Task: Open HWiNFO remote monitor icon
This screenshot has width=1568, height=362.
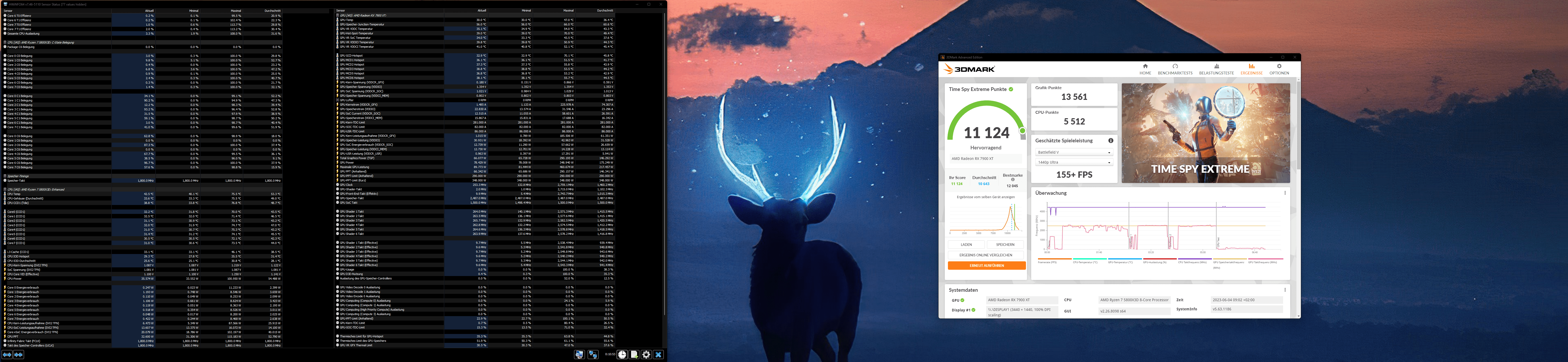Action: pyautogui.click(x=579, y=354)
